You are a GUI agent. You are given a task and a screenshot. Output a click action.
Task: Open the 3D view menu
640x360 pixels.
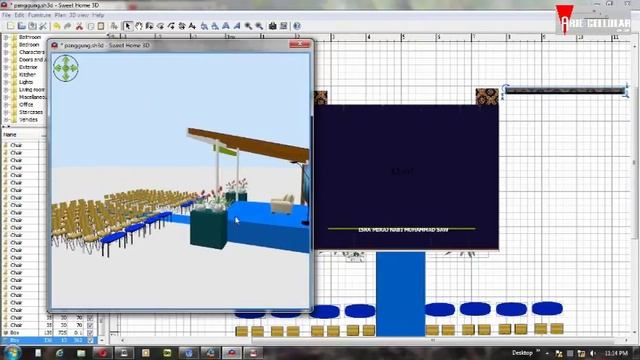tap(79, 15)
